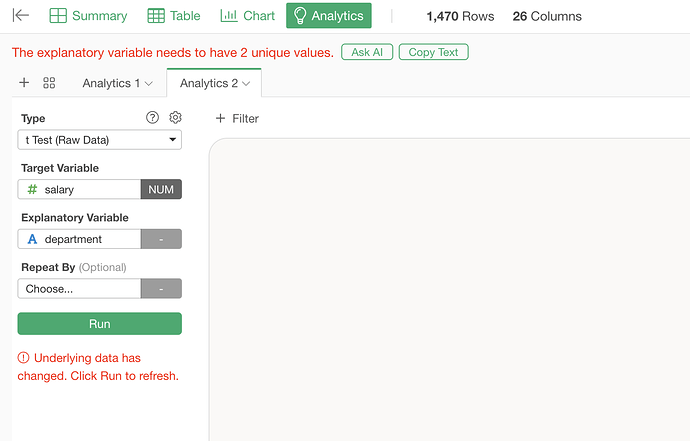Open the help question mark icon

coord(152,118)
